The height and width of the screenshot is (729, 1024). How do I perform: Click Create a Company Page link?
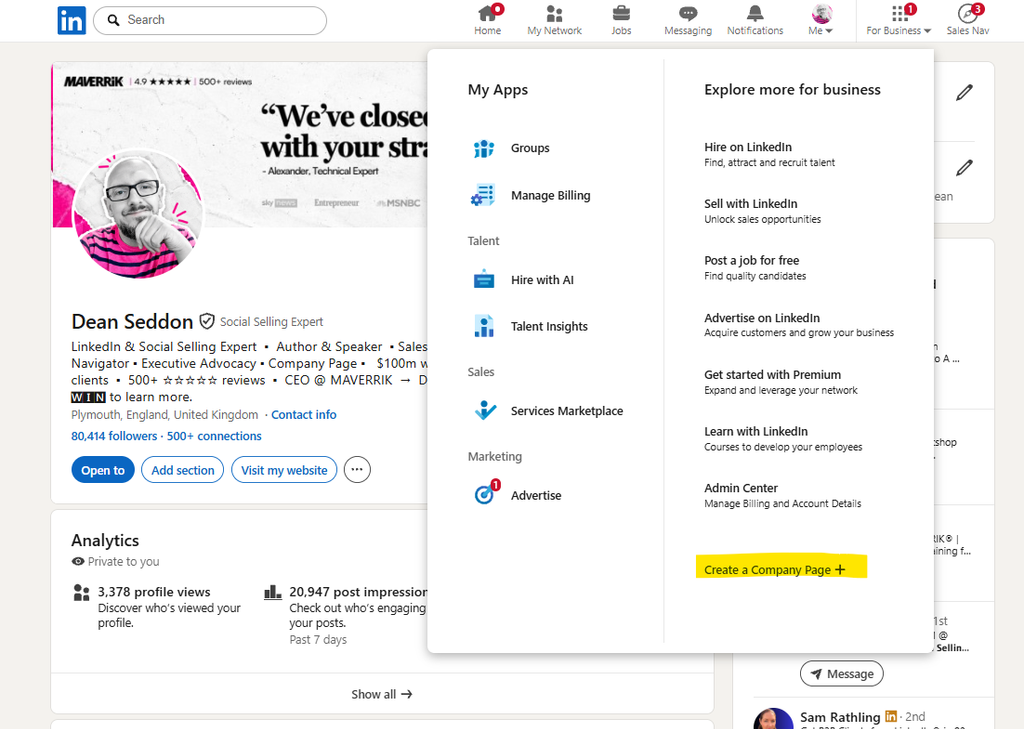click(x=775, y=570)
